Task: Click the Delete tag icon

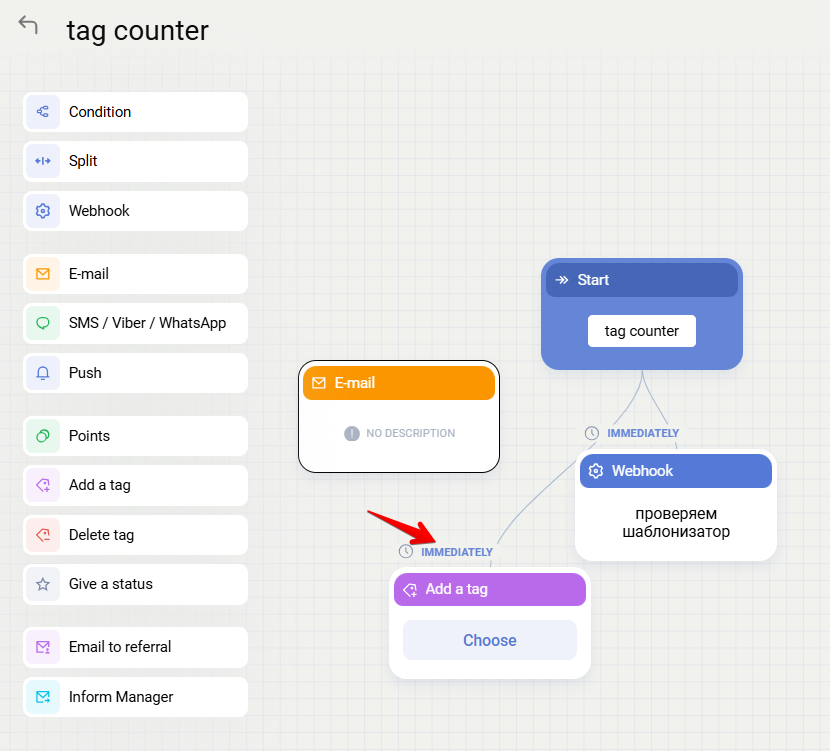Action: 42,535
